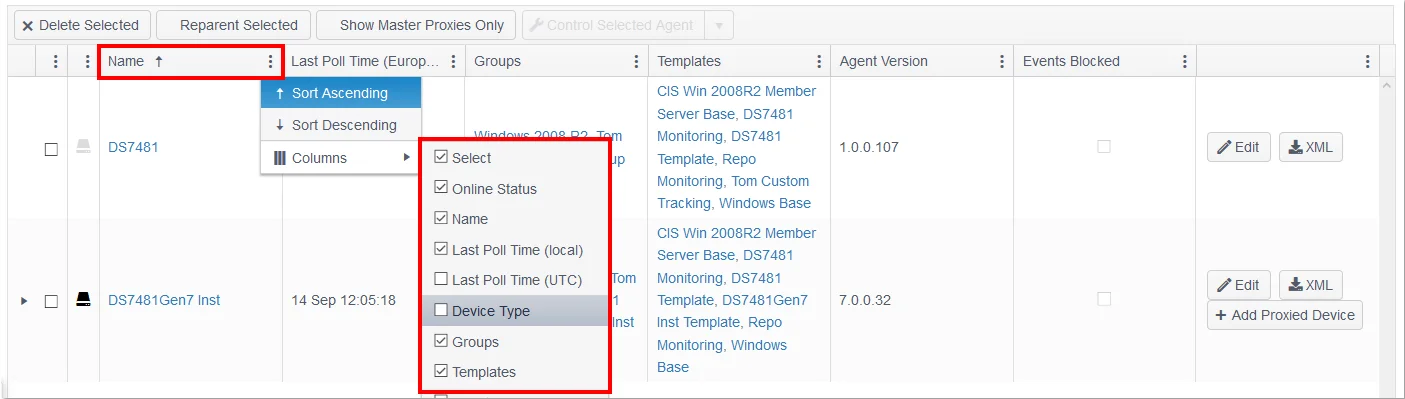Open the Templates column kebab menu
The image size is (1405, 399).
click(819, 61)
